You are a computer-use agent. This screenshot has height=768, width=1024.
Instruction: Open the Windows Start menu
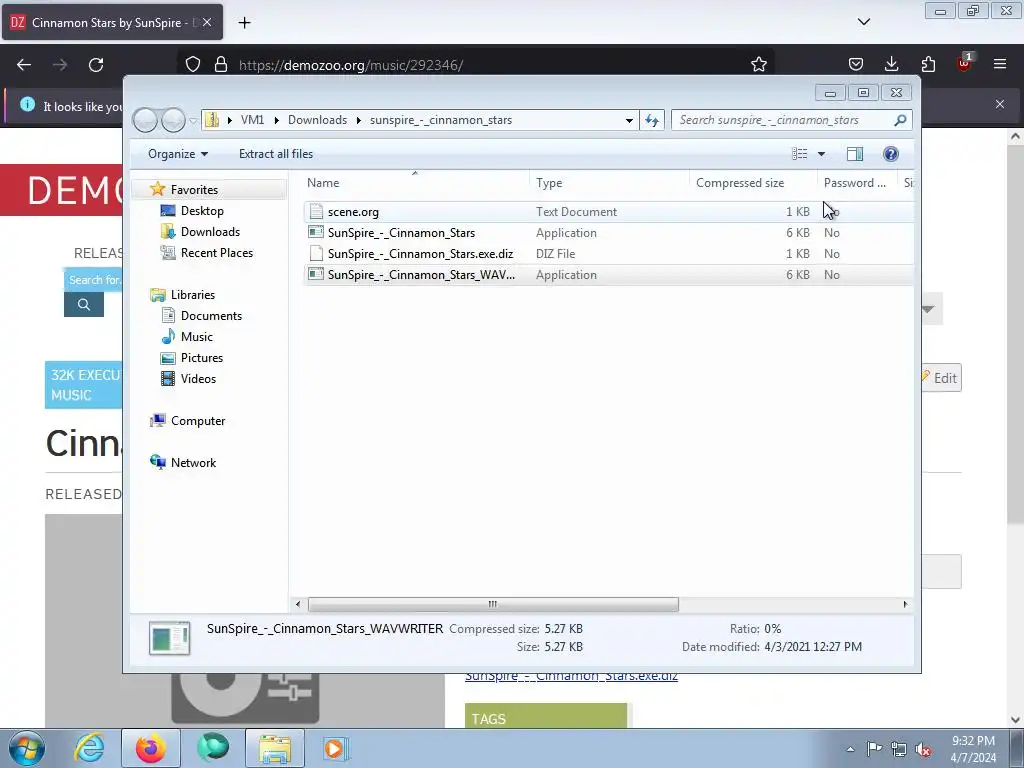click(27, 748)
